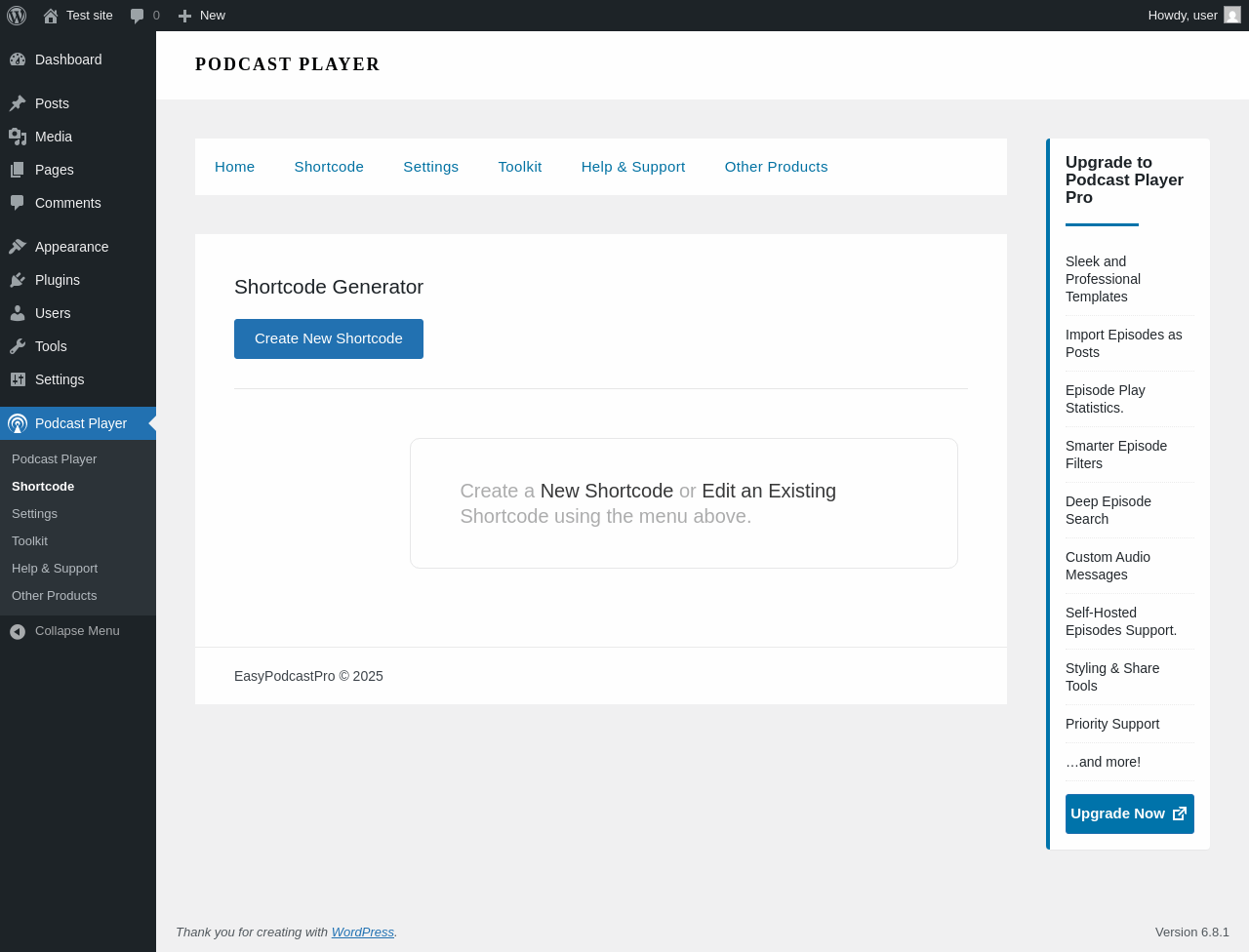This screenshot has width=1249, height=952.
Task: Open the Dashboard menu item
Action: (78, 59)
